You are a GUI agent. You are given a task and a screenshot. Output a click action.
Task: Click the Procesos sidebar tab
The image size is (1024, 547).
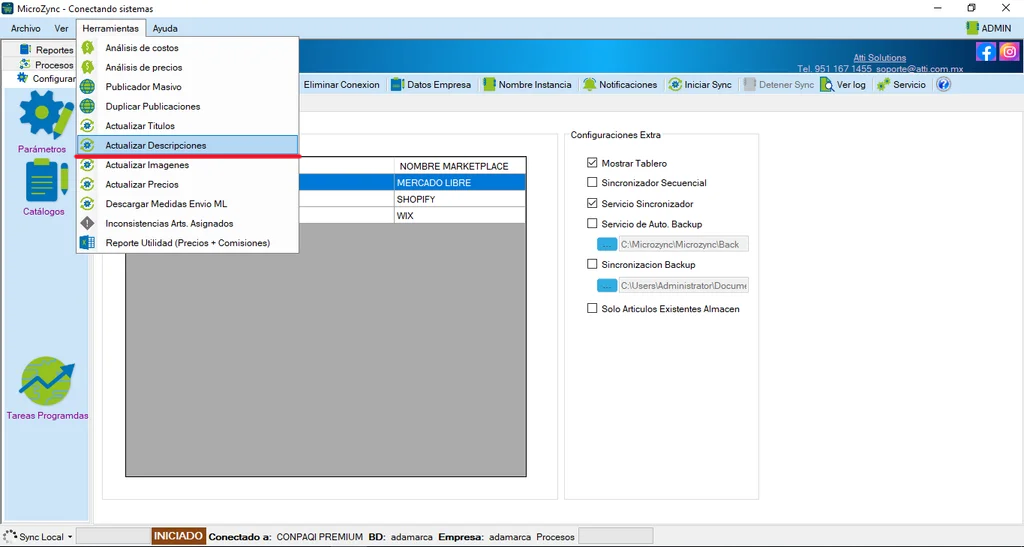point(46,65)
